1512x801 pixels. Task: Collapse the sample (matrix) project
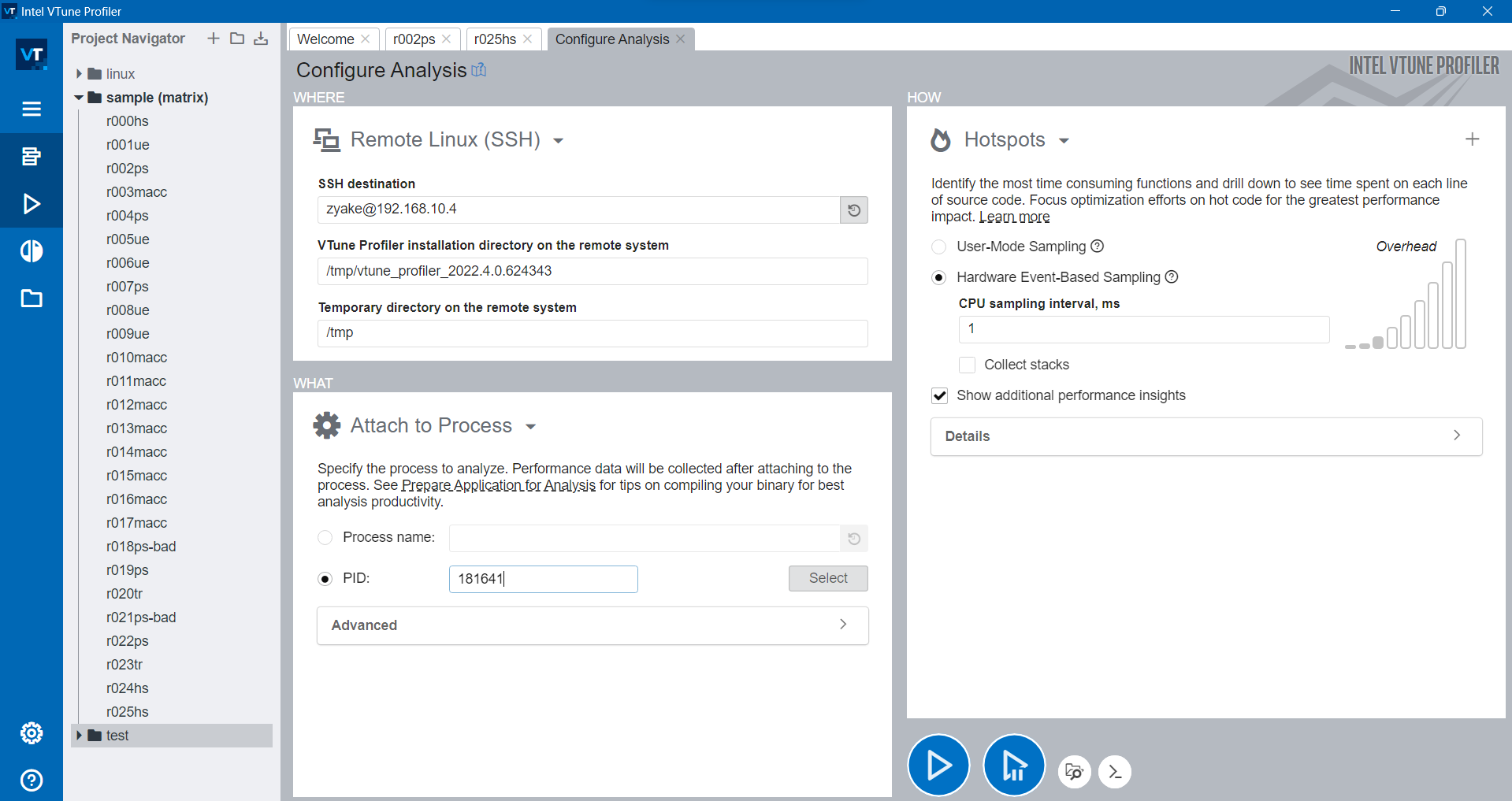pos(79,98)
